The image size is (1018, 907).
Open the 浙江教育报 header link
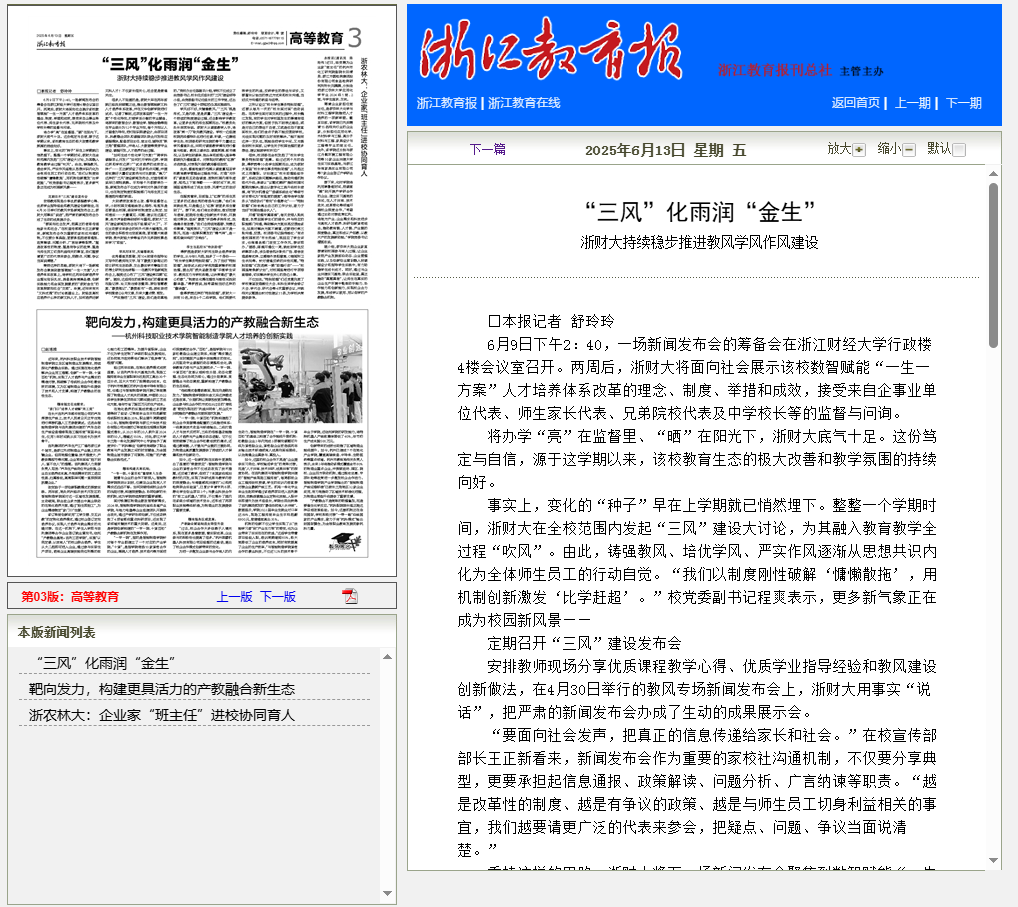click(447, 103)
